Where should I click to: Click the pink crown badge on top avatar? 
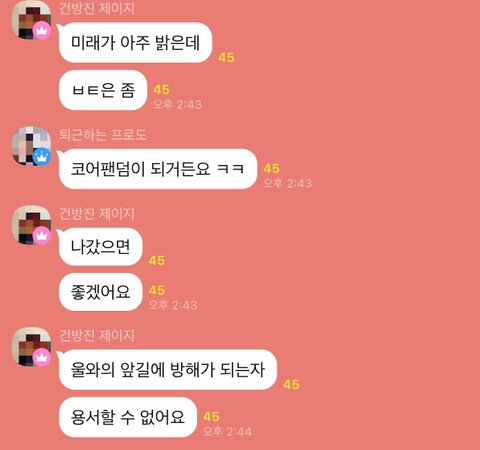[42, 30]
